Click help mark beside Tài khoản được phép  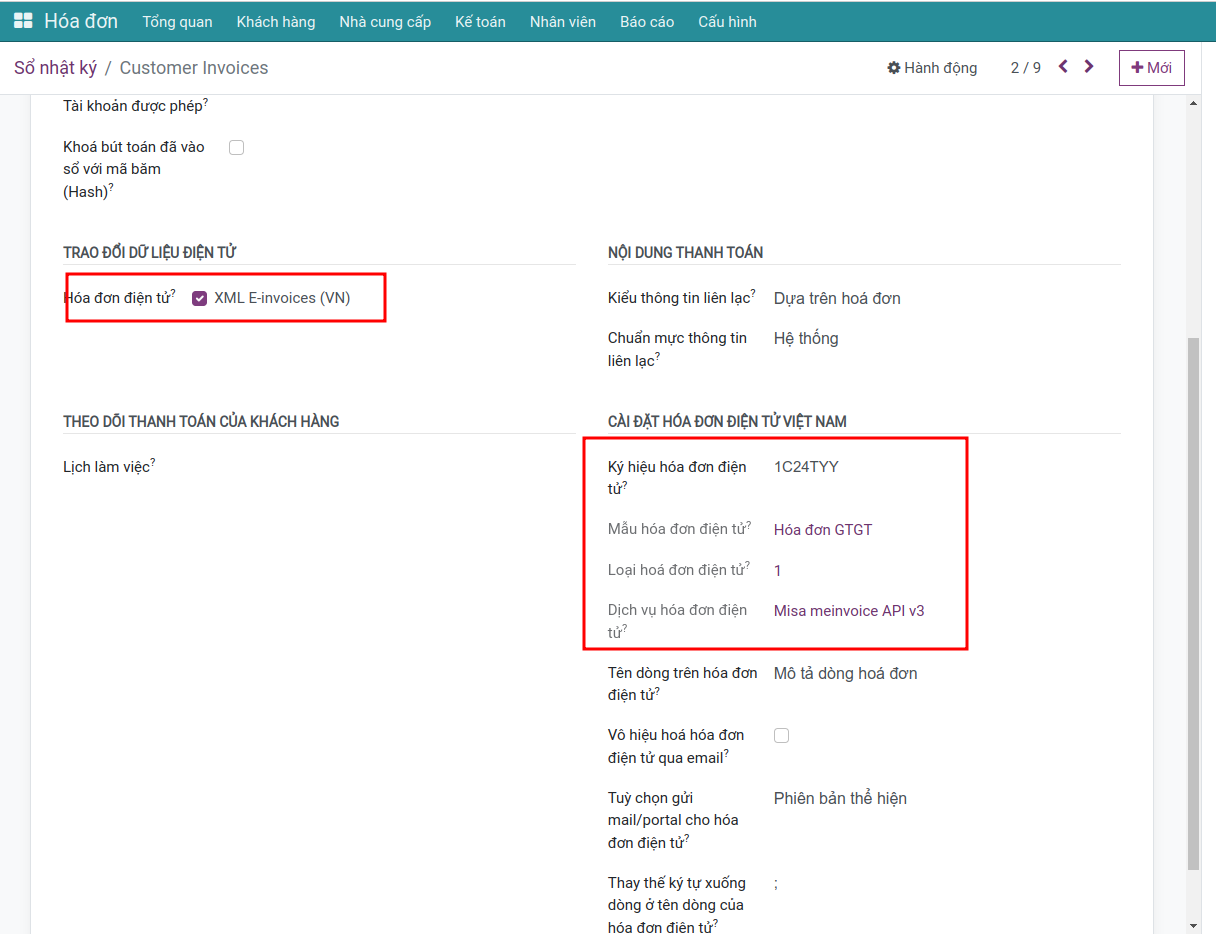(x=205, y=101)
